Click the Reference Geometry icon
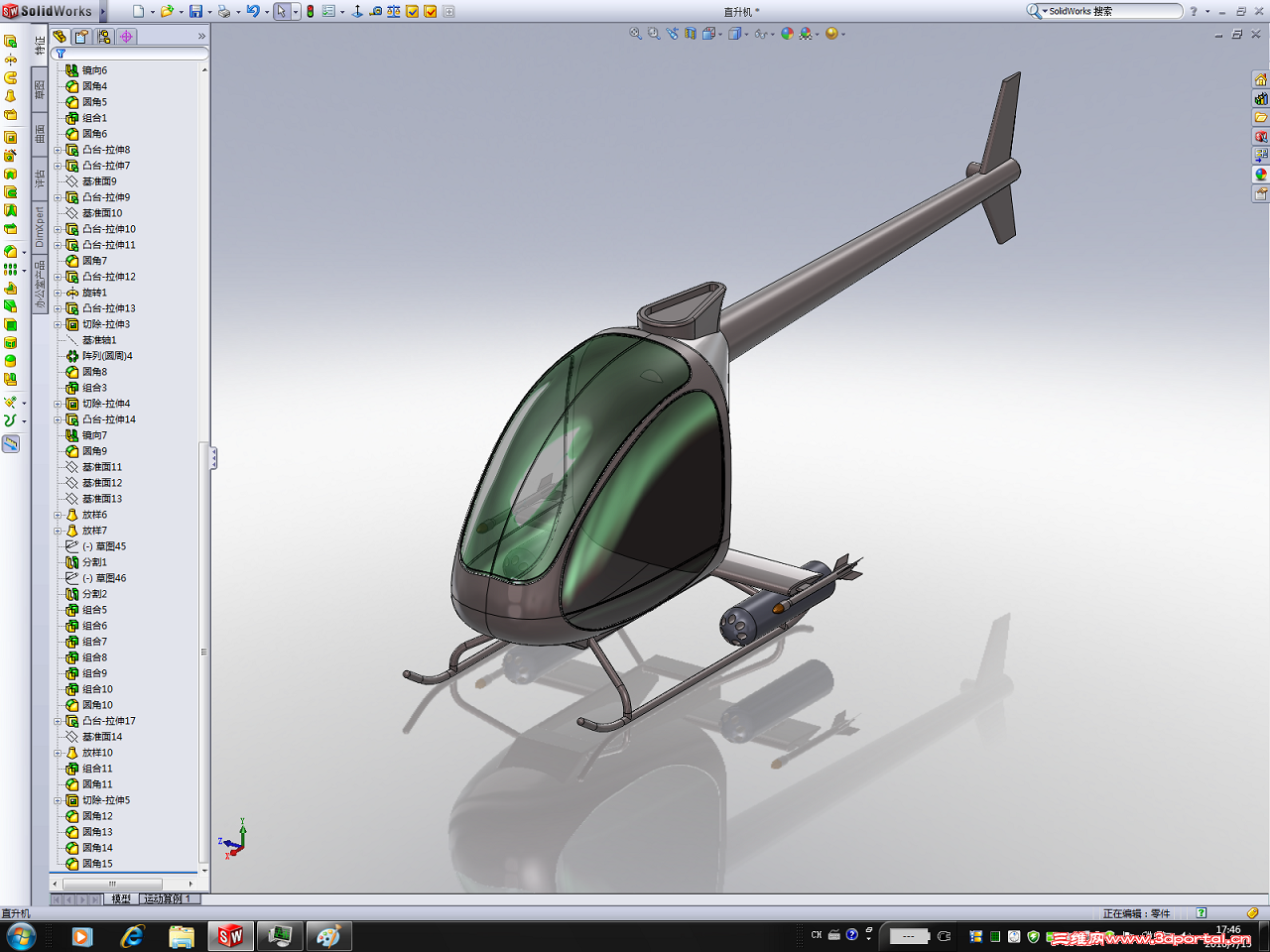Viewport: 1270px width, 952px height. 10,402
